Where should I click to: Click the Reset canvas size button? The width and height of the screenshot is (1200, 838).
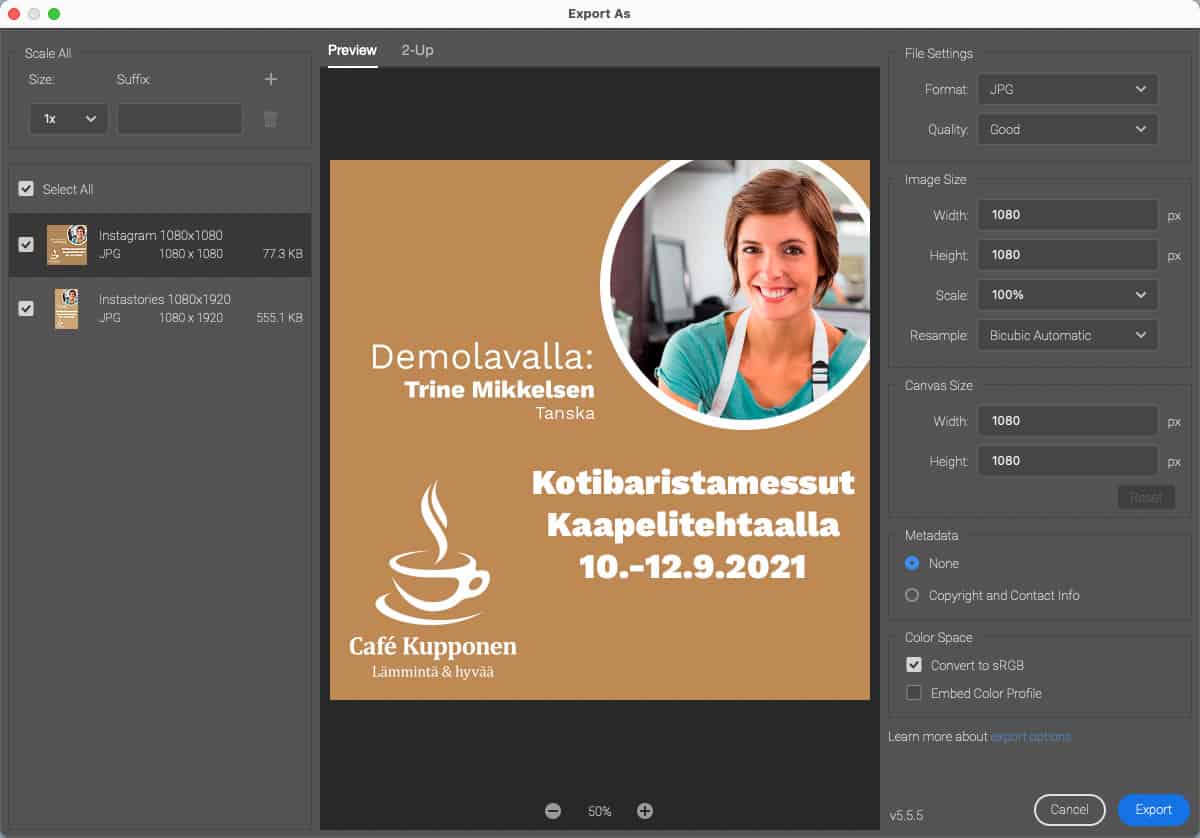tap(1146, 497)
